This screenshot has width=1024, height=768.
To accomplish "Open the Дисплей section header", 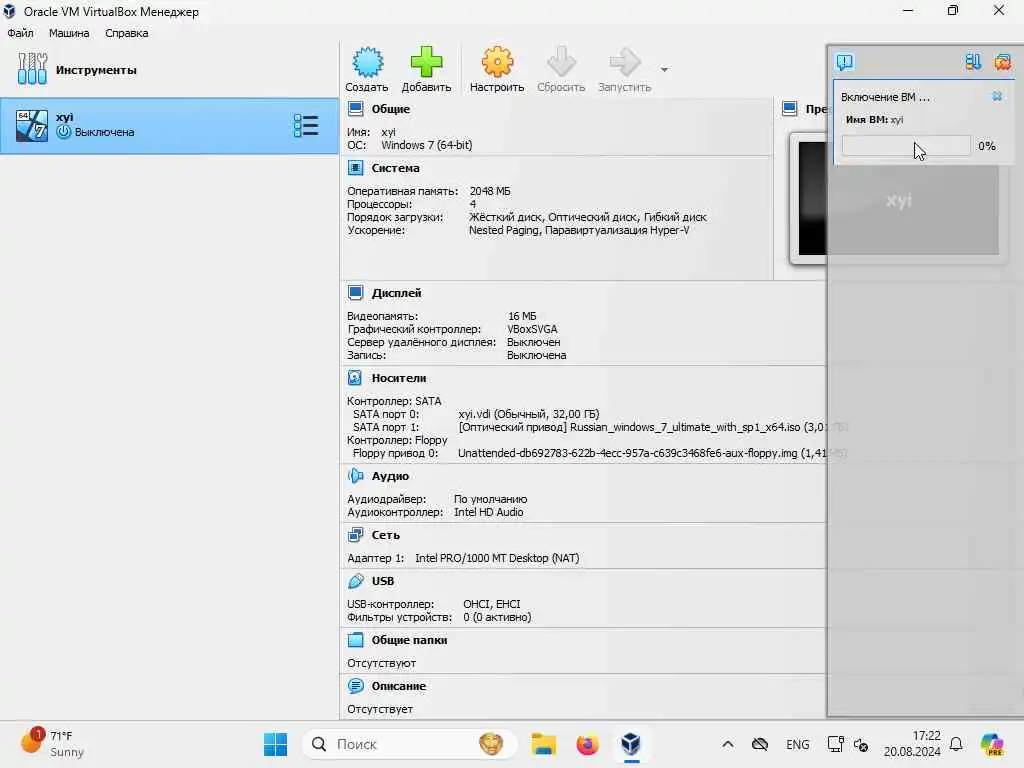I will click(396, 293).
